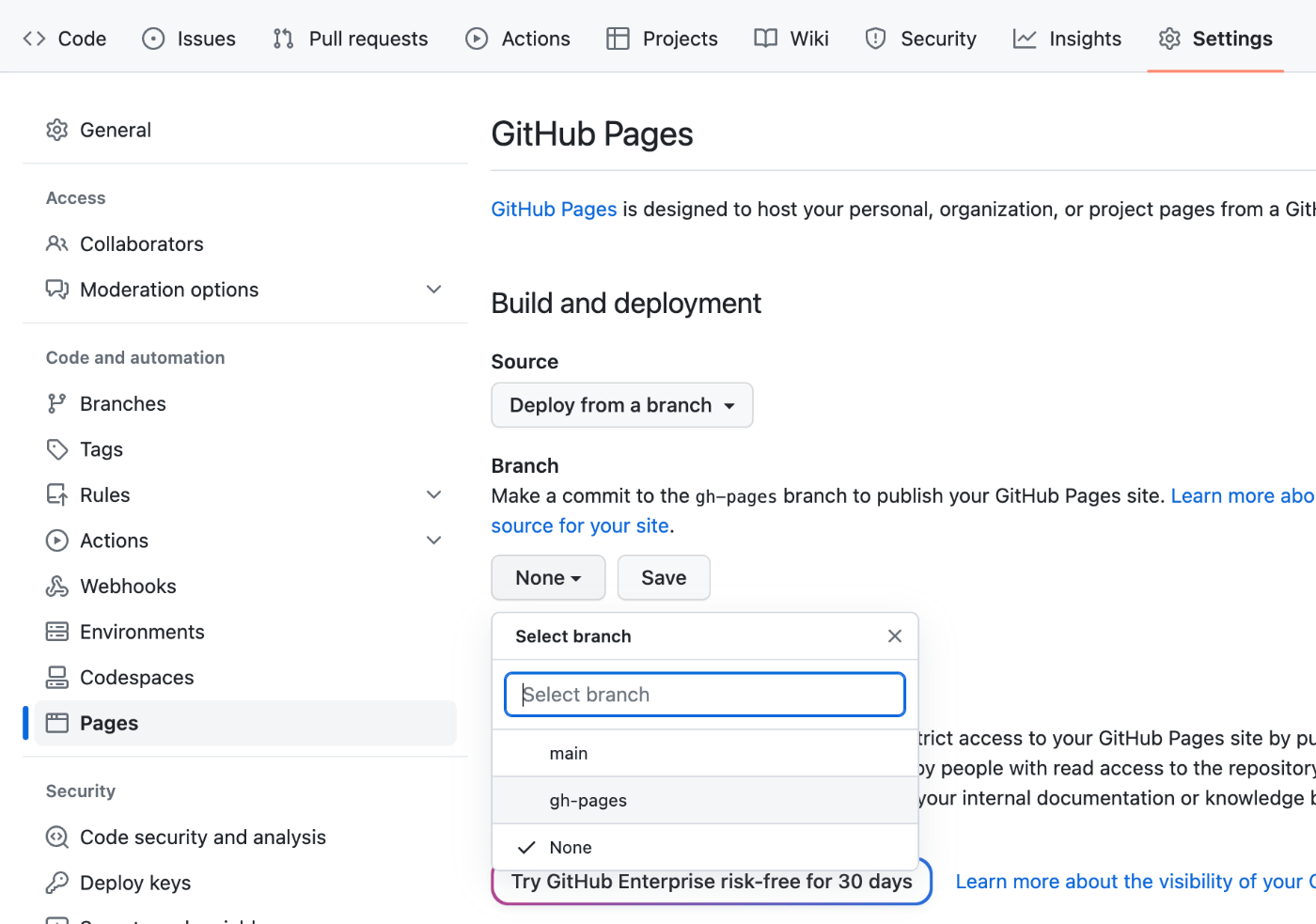1316x924 pixels.
Task: Click the Pull requests branch icon
Action: [284, 39]
